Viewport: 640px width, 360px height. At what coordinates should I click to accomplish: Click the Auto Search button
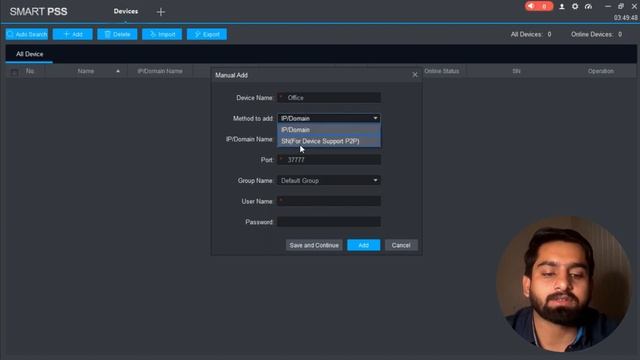tap(27, 34)
